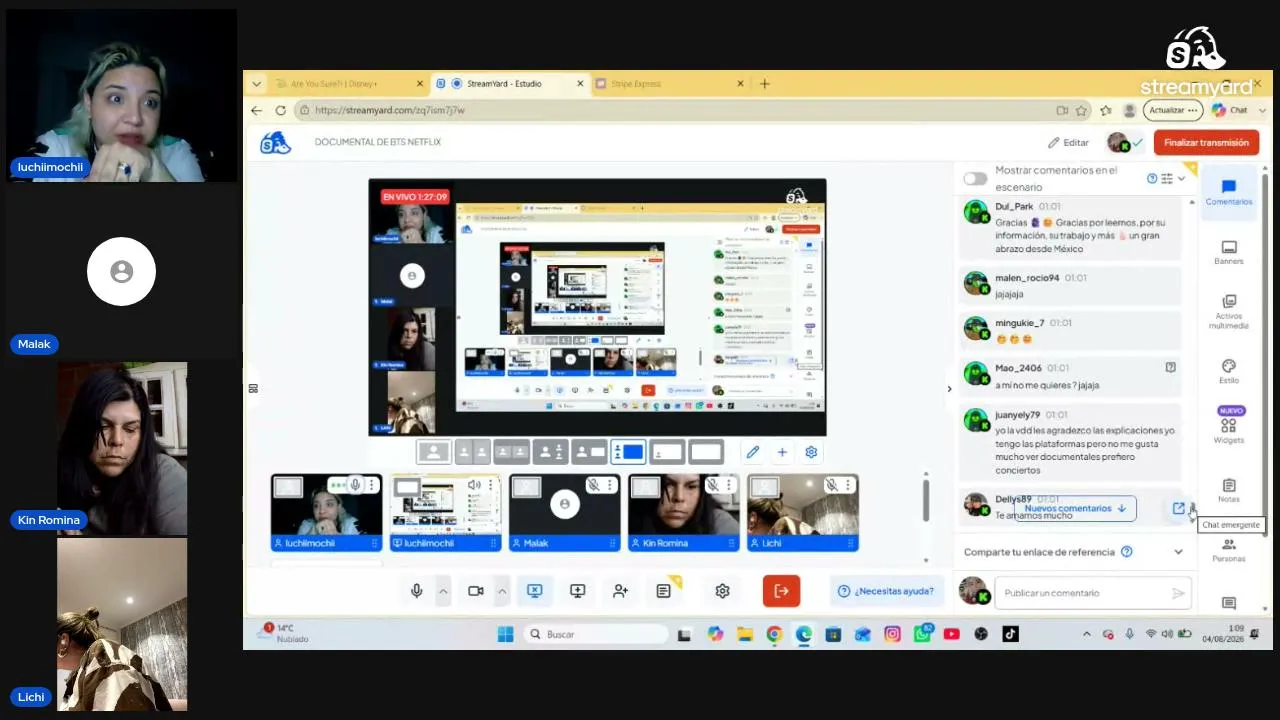Screen dimensions: 1280x720
Task: Click ¿Necesitas ayuda? button
Action: [x=886, y=591]
